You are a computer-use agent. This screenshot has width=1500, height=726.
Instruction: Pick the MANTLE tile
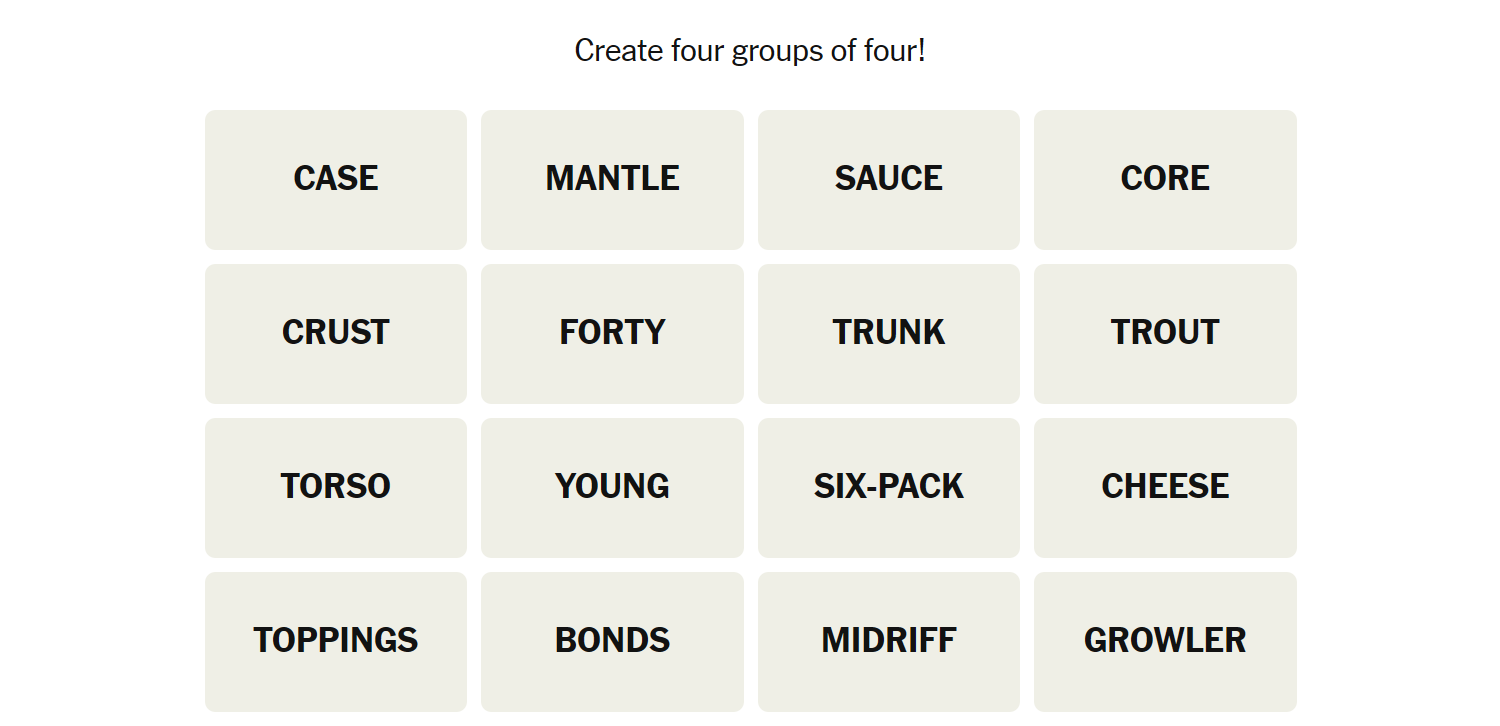[612, 180]
